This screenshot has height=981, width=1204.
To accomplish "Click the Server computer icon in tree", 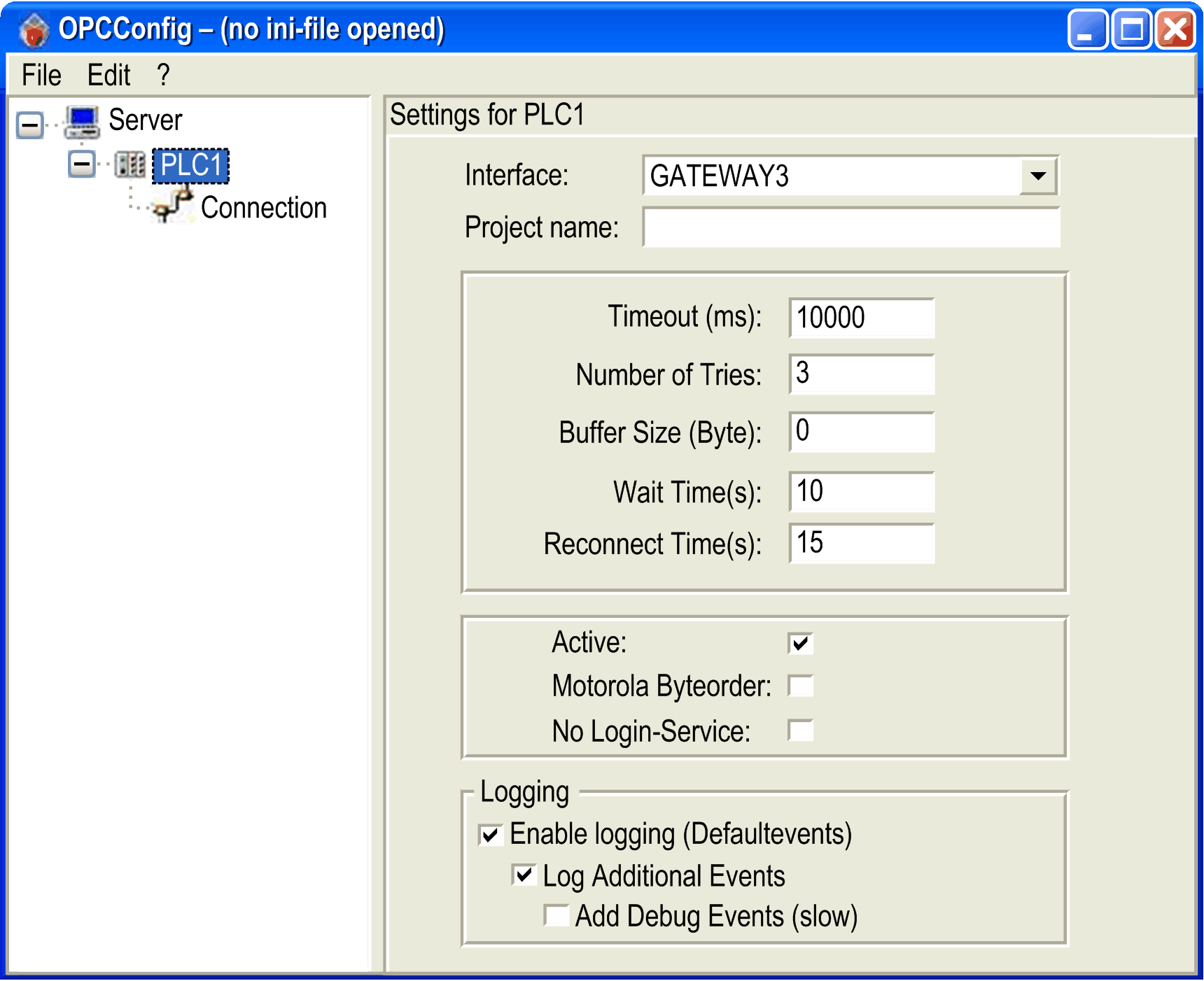I will point(83,122).
